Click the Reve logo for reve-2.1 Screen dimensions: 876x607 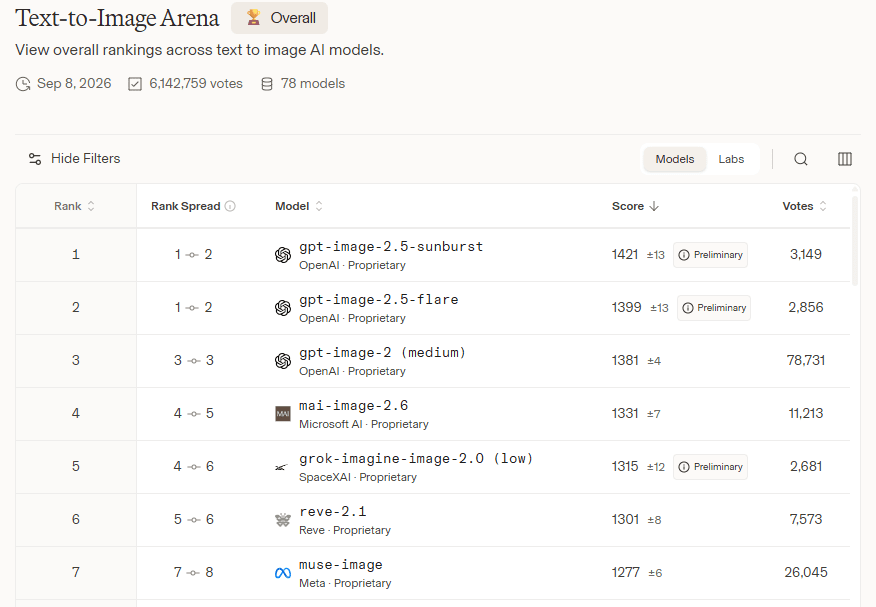click(x=283, y=520)
